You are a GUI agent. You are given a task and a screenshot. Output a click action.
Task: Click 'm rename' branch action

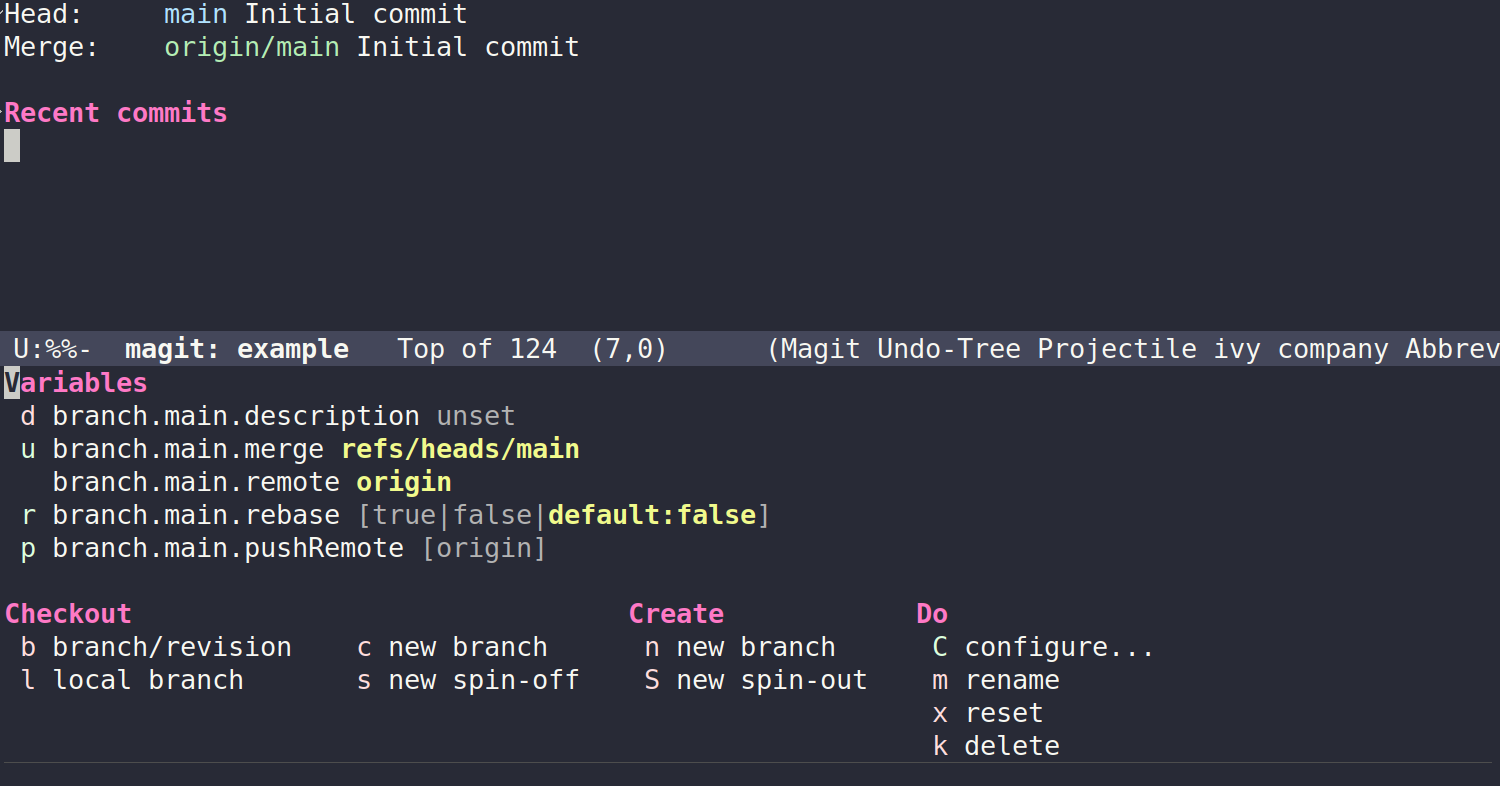(996, 680)
